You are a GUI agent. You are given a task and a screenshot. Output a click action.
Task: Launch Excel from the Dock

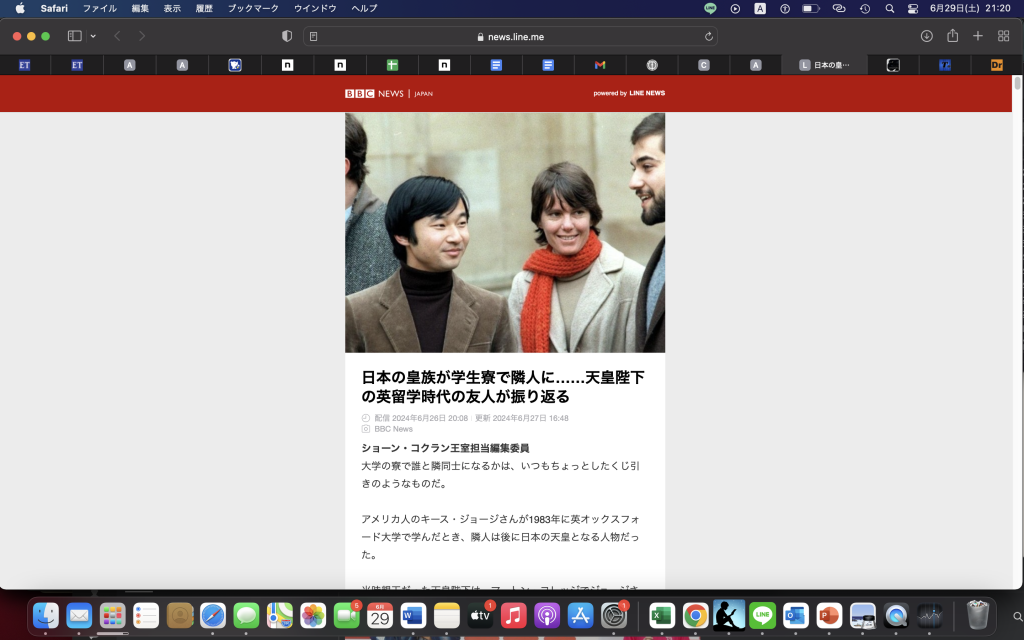coord(662,616)
